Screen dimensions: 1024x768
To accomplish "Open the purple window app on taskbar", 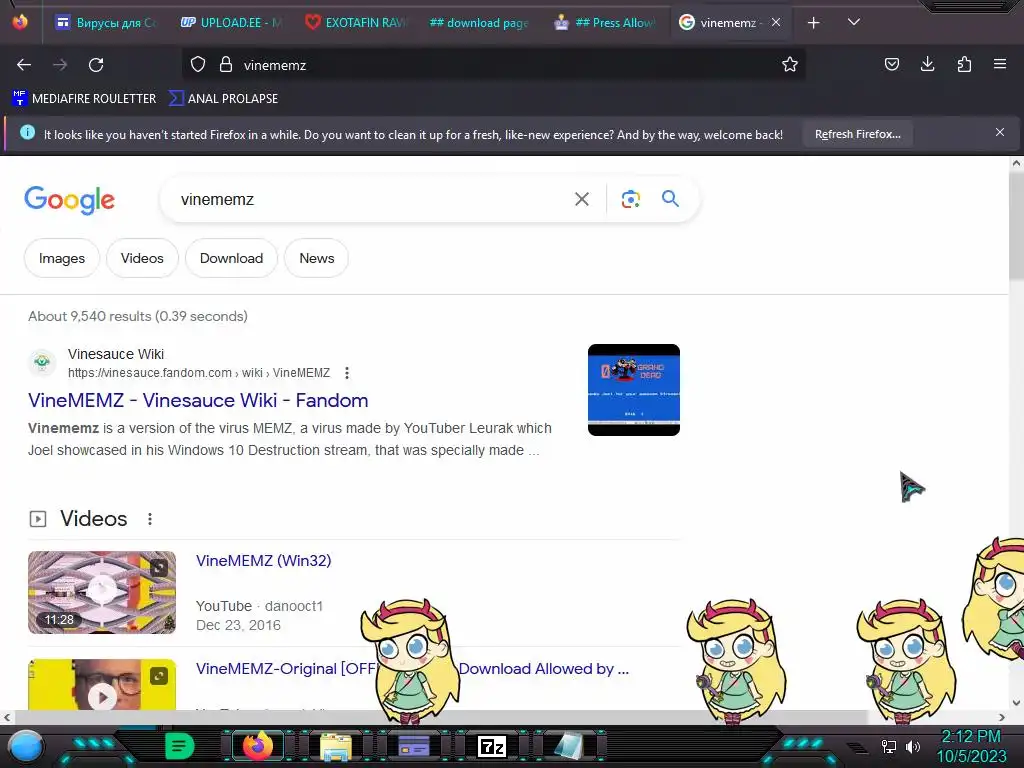I will coord(414,746).
